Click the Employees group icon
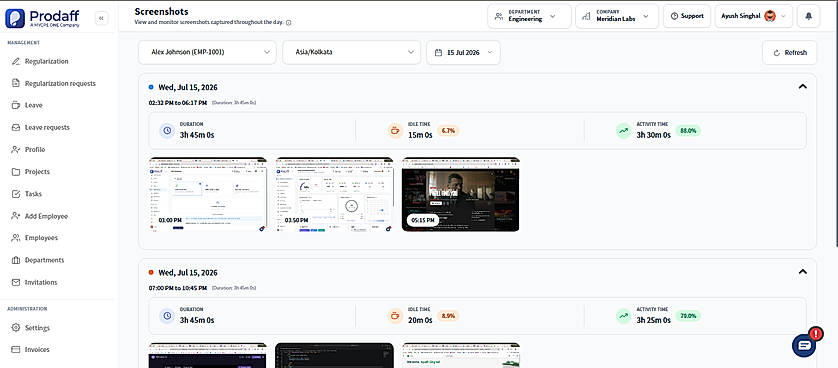The width and height of the screenshot is (838, 368). coord(15,238)
